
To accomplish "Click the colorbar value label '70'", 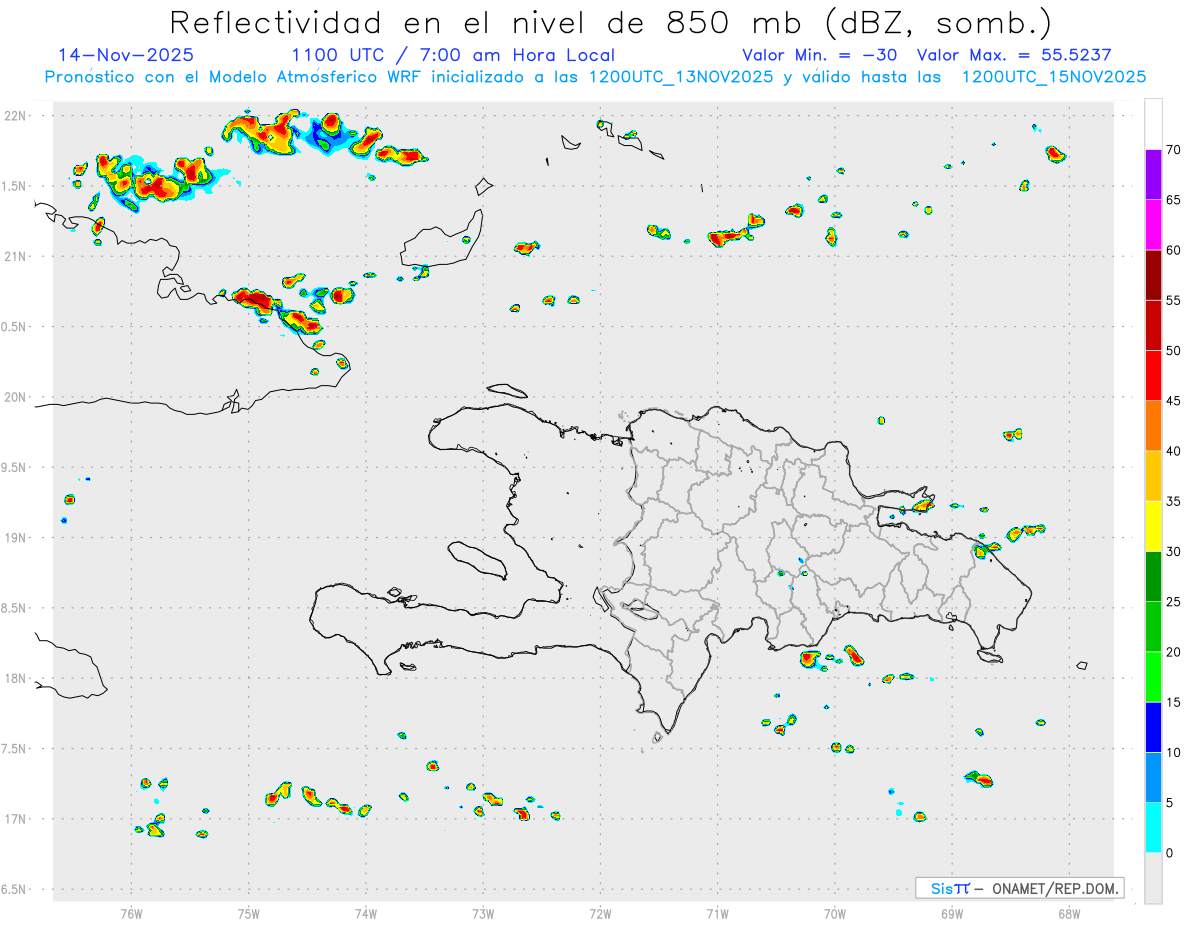I will point(1173,150).
